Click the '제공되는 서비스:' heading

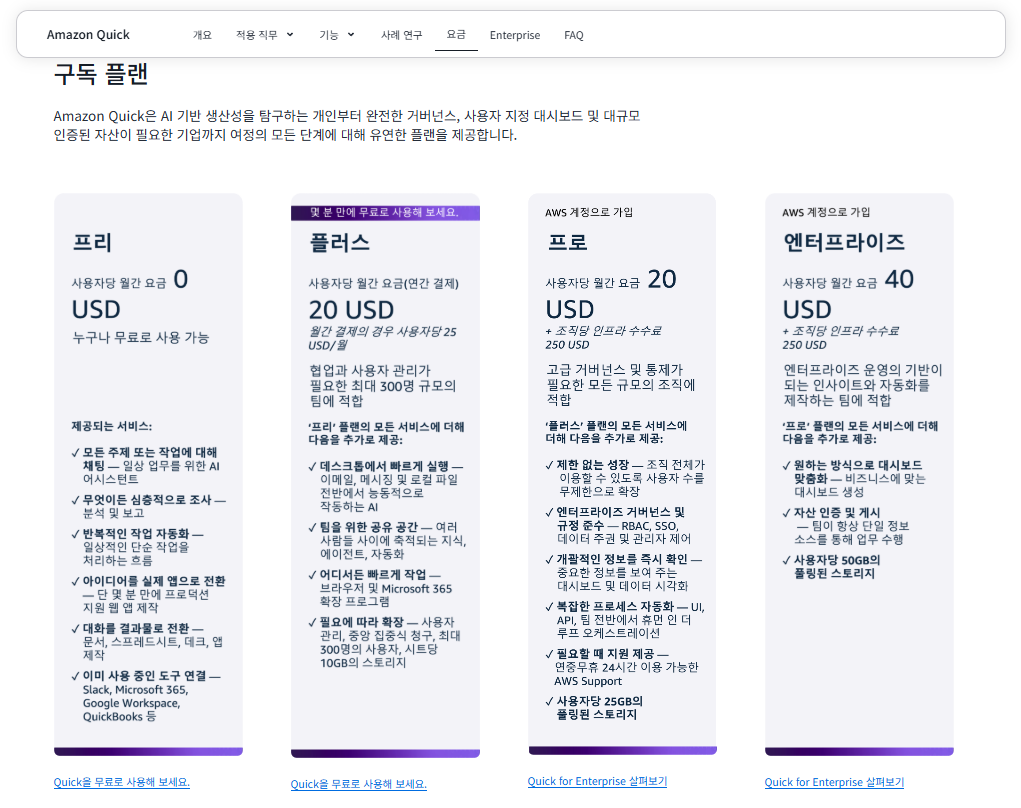[x=111, y=426]
